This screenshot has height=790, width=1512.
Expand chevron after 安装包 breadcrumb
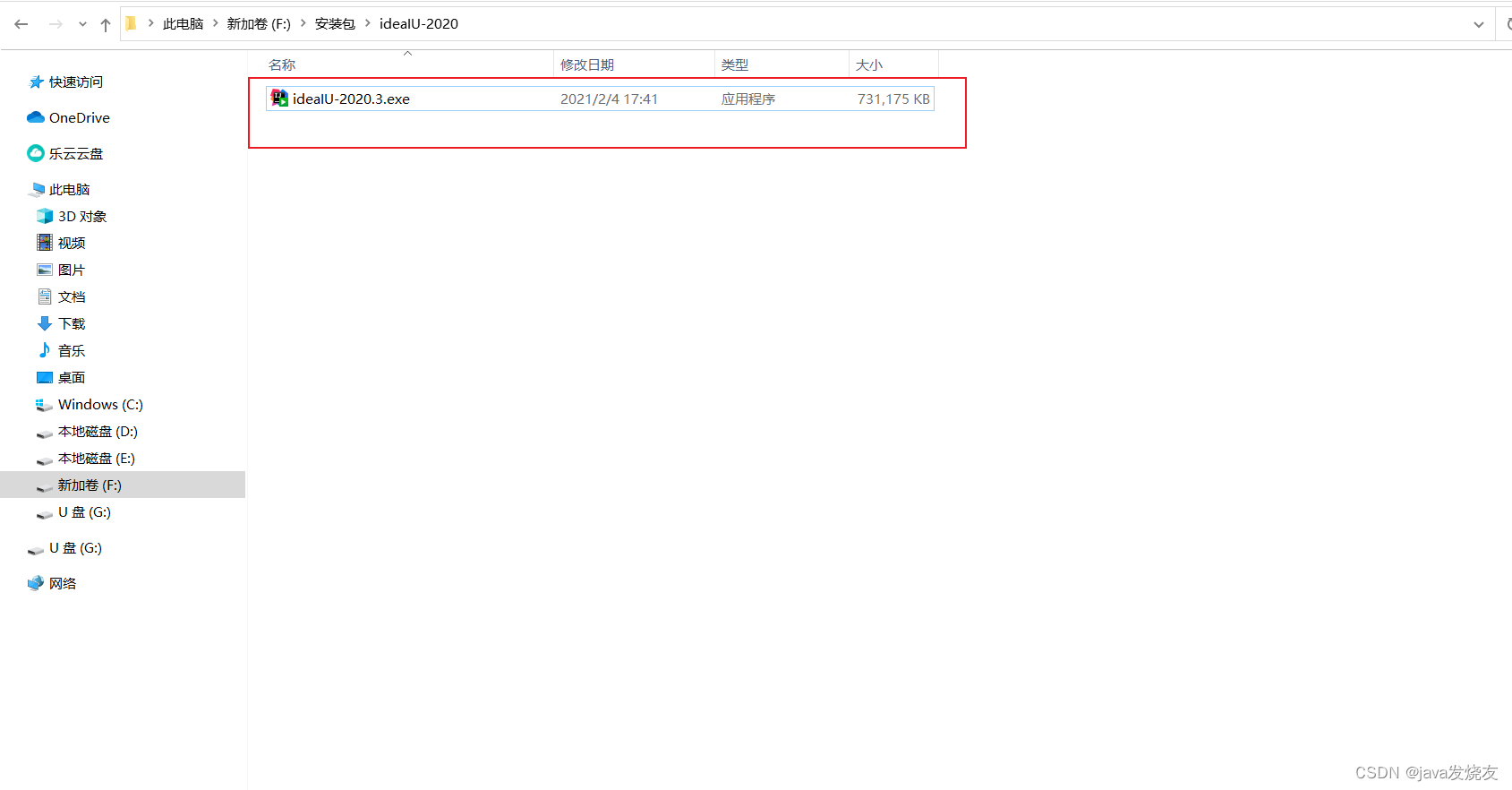coord(367,23)
